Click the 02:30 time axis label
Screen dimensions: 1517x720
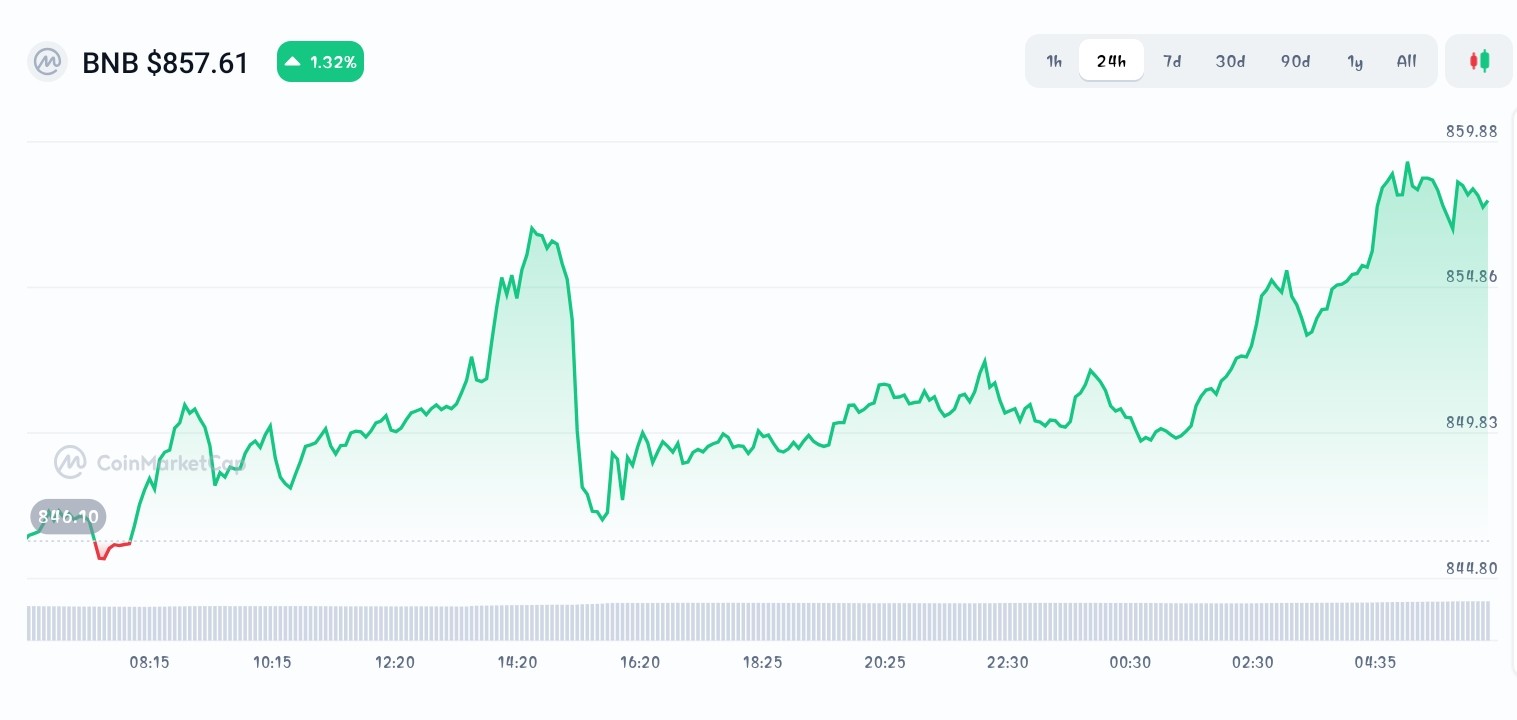click(1253, 662)
